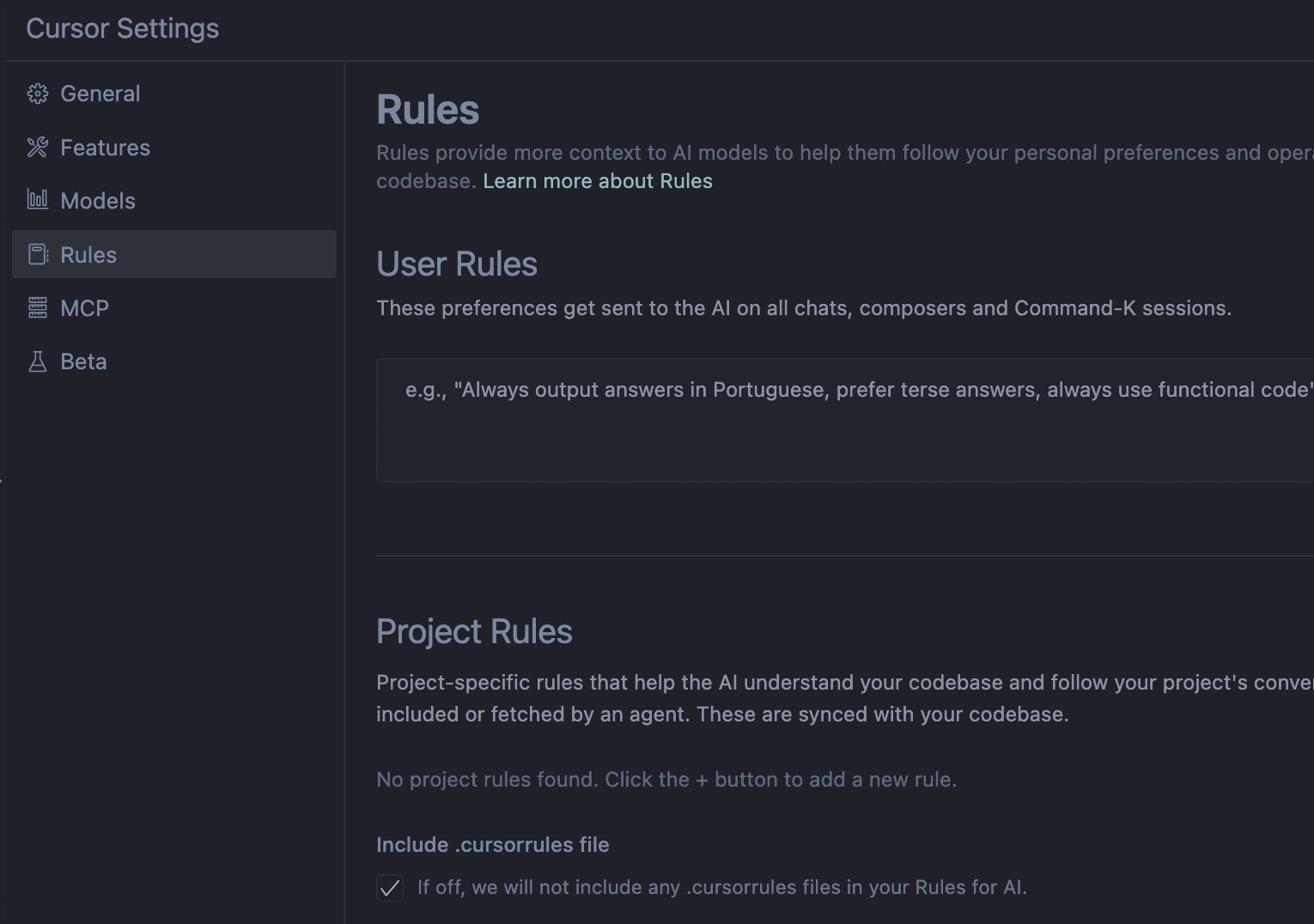This screenshot has height=924, width=1314.
Task: Click the Features wrench icon
Action: tap(38, 148)
